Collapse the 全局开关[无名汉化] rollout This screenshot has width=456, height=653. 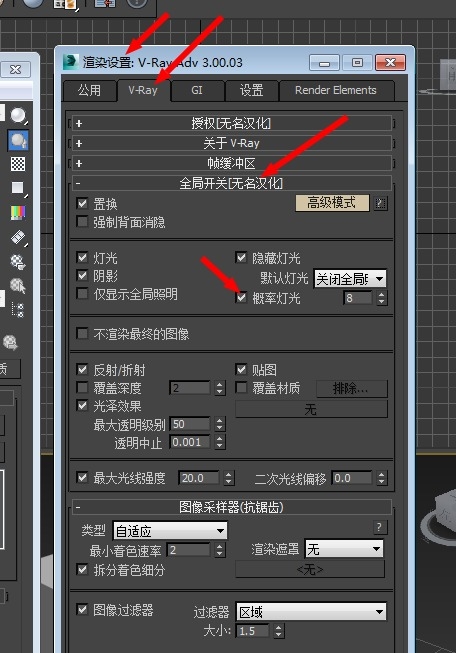pyautogui.click(x=232, y=183)
